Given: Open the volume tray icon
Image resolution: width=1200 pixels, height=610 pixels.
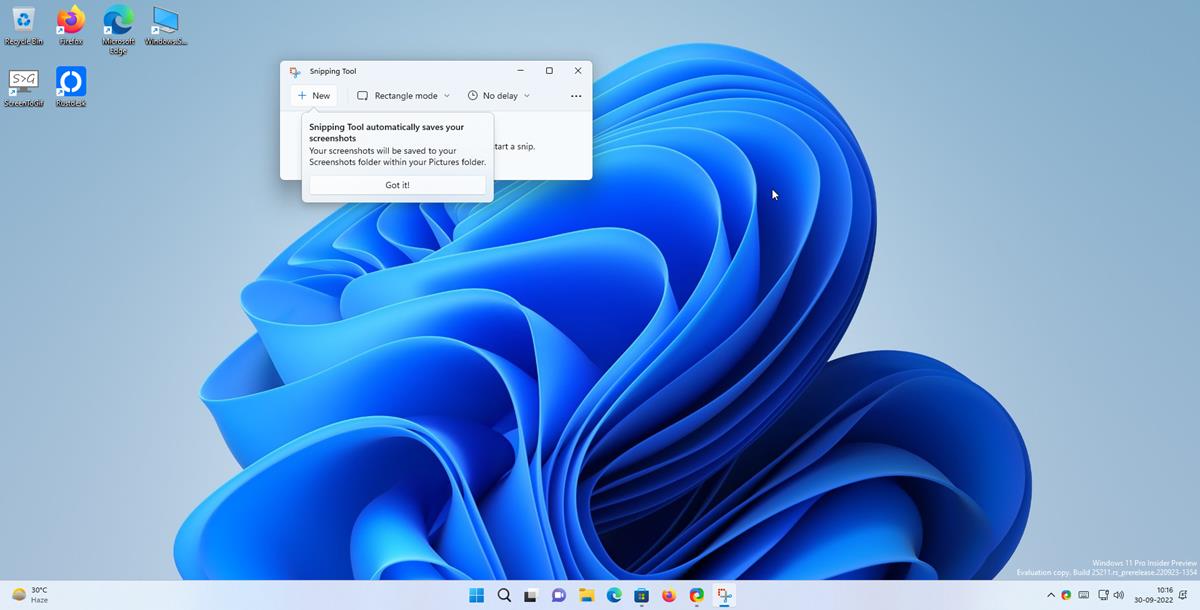Looking at the screenshot, I should click(1119, 595).
